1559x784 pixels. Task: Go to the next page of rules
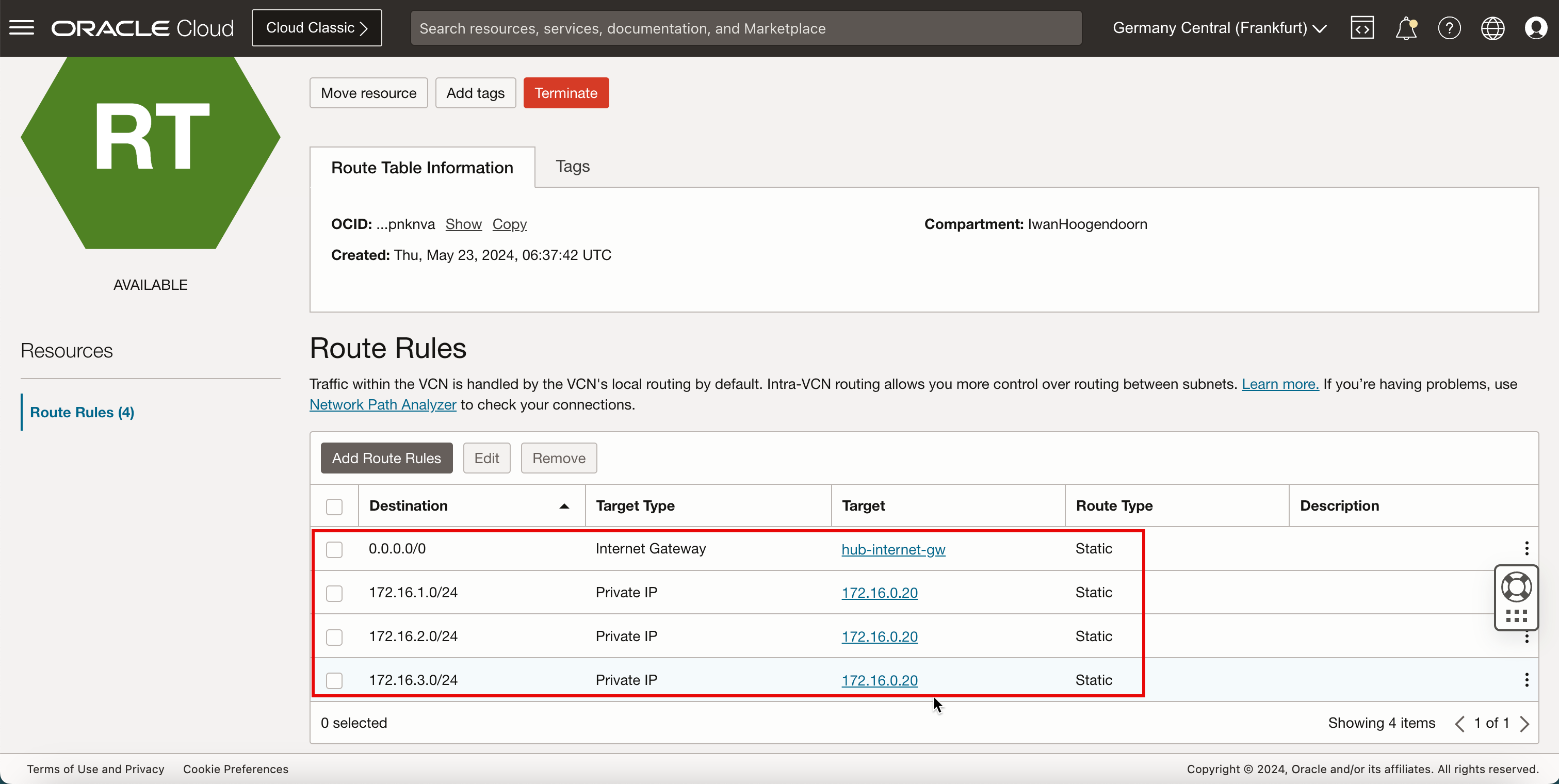click(1524, 724)
